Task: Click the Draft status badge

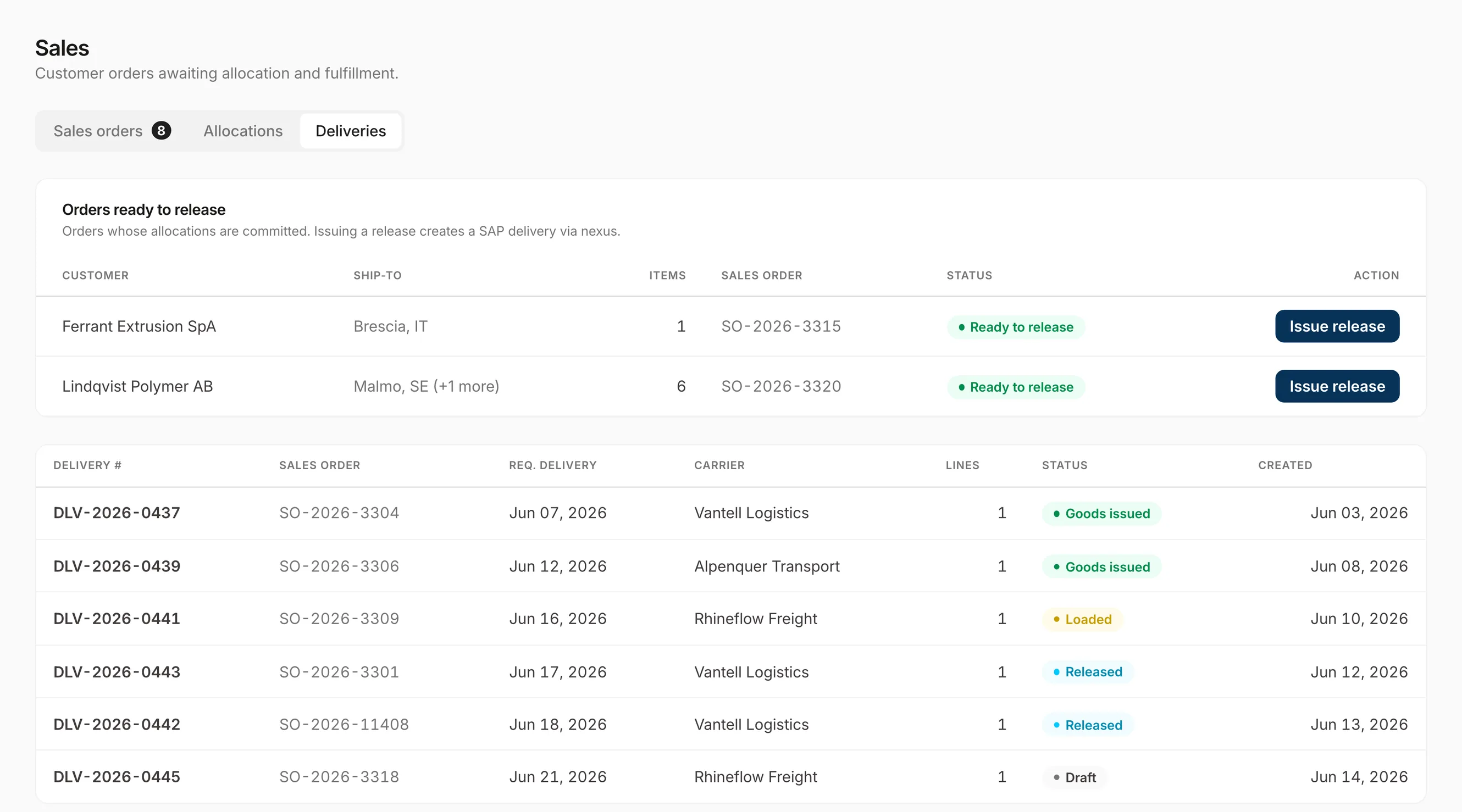Action: click(x=1075, y=777)
